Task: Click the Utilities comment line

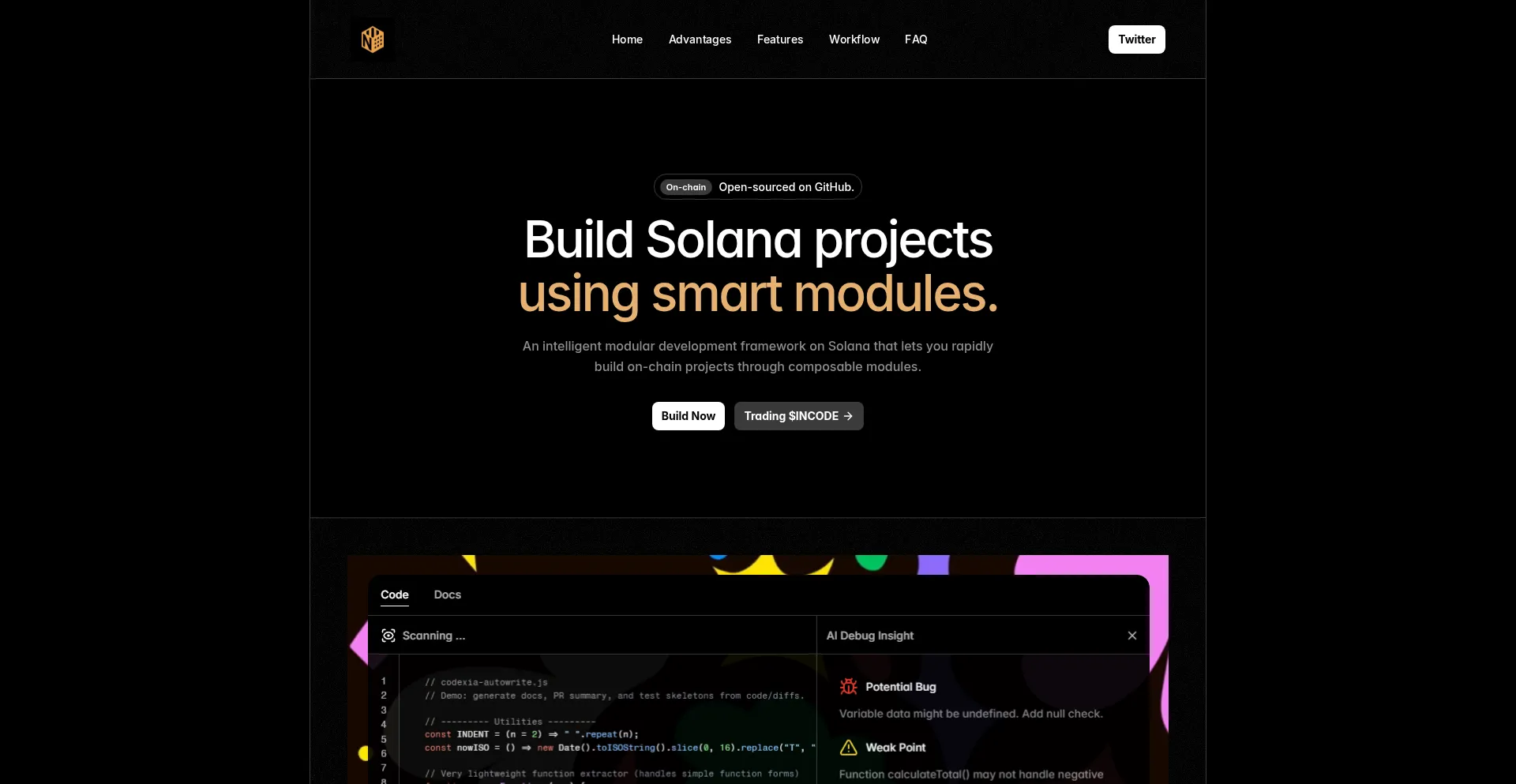Action: [510, 722]
